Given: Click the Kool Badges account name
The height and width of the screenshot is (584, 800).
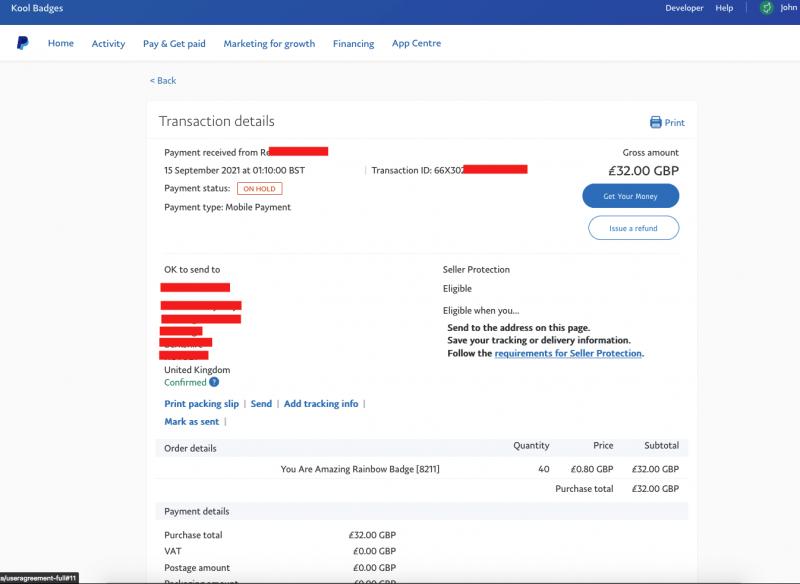Looking at the screenshot, I should coord(37,8).
